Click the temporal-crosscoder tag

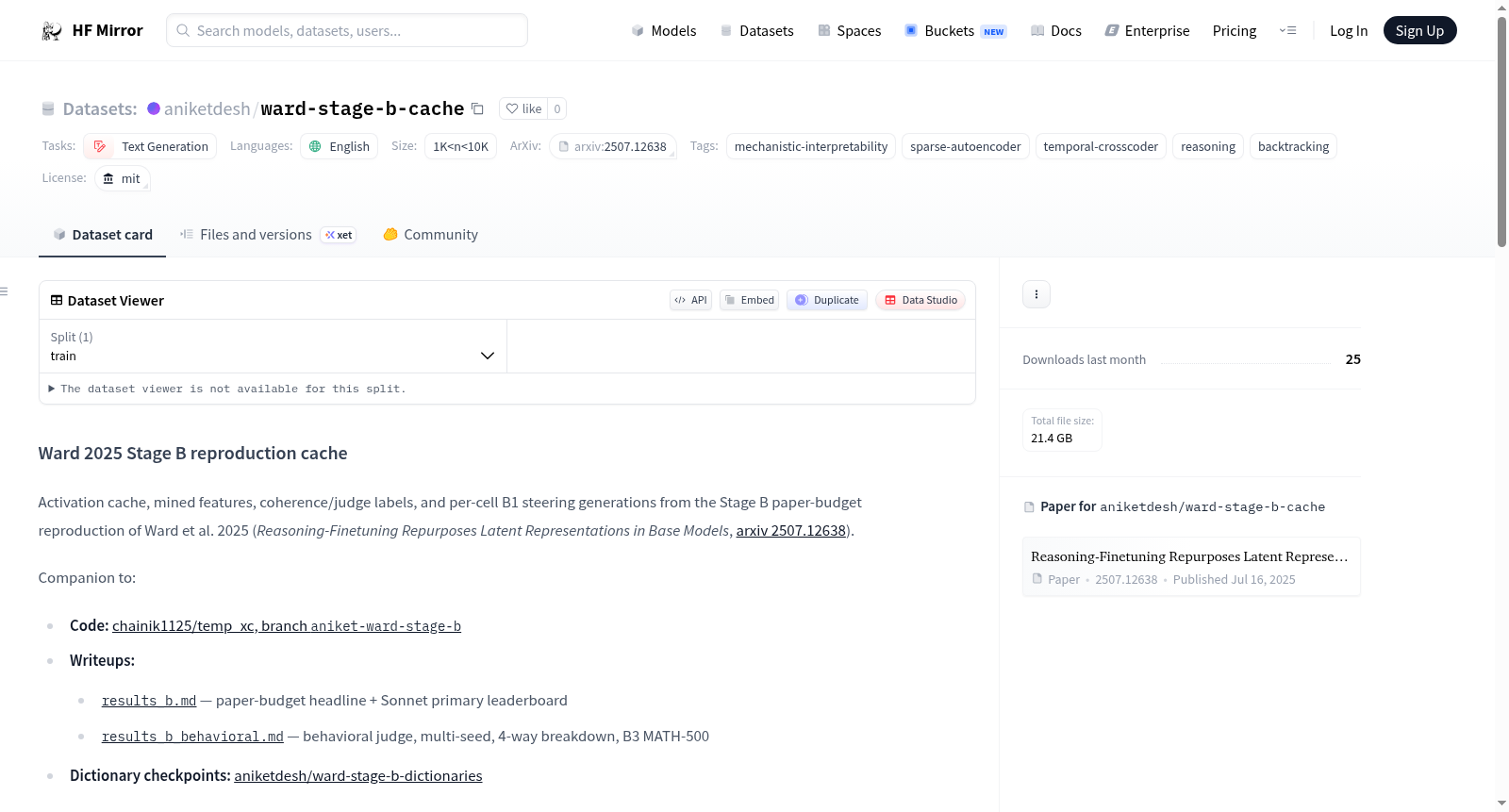click(x=1101, y=146)
